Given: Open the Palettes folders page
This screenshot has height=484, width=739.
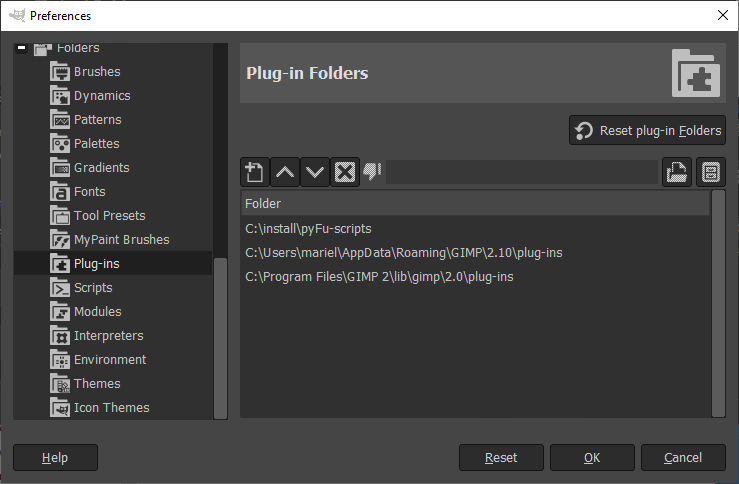Looking at the screenshot, I should tap(97, 144).
